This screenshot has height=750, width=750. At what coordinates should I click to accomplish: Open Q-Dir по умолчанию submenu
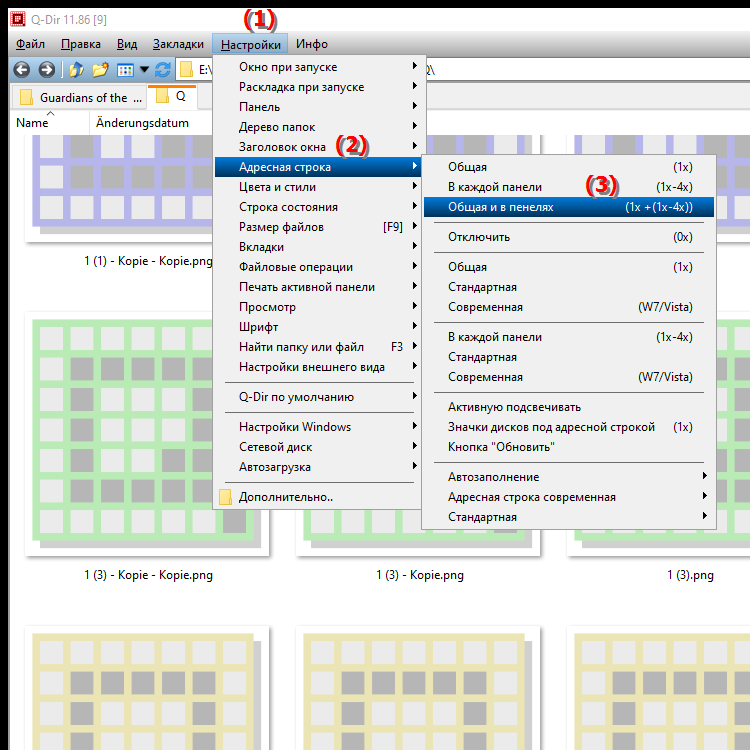coord(318,397)
